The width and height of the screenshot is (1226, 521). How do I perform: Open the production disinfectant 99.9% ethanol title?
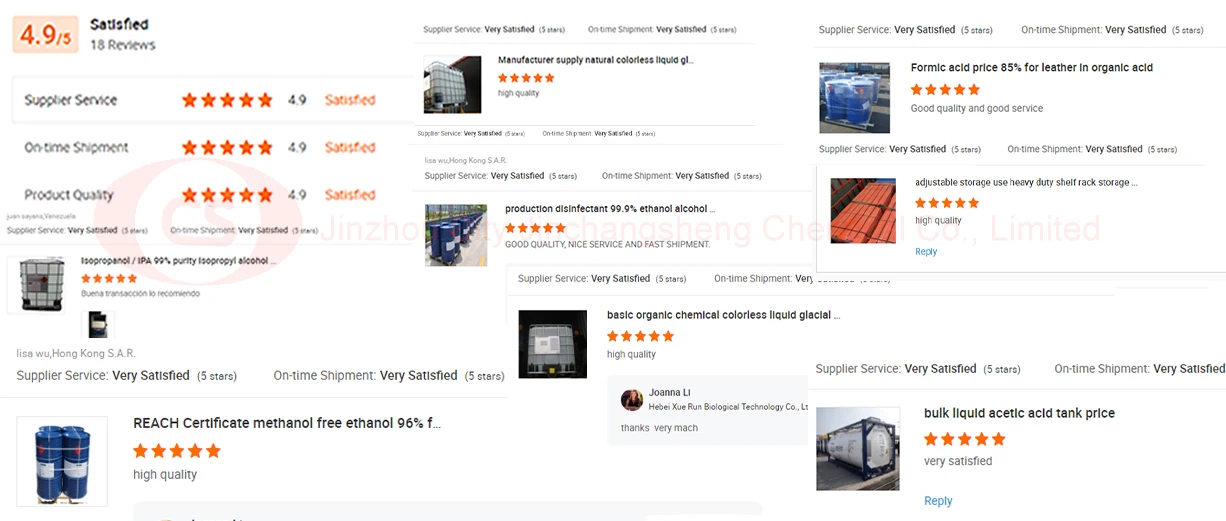click(x=611, y=209)
